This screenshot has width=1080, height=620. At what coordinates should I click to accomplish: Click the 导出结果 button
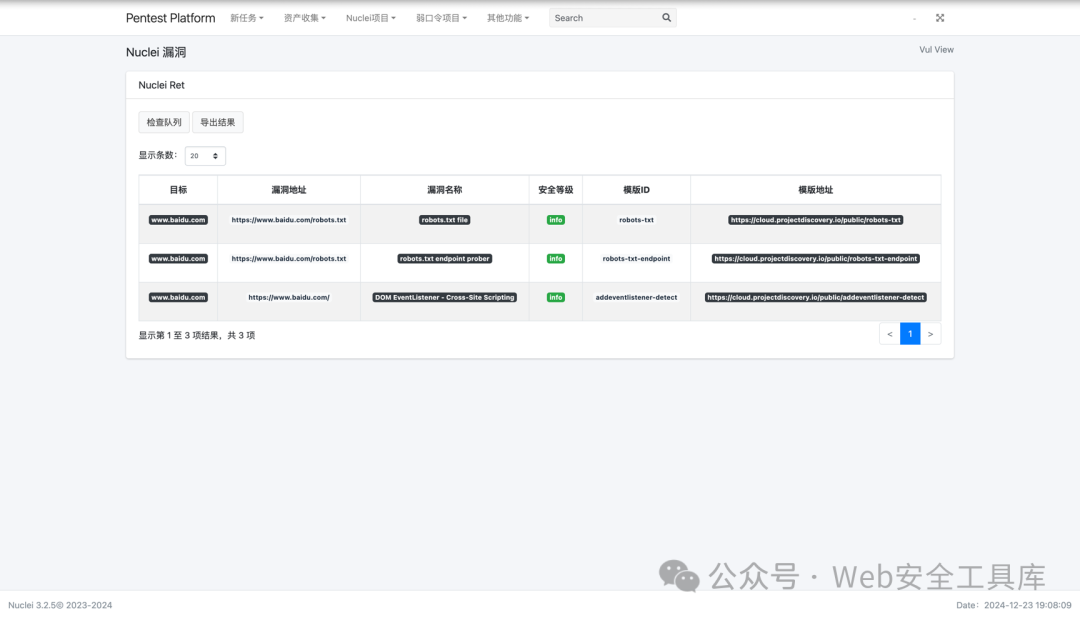[x=218, y=122]
